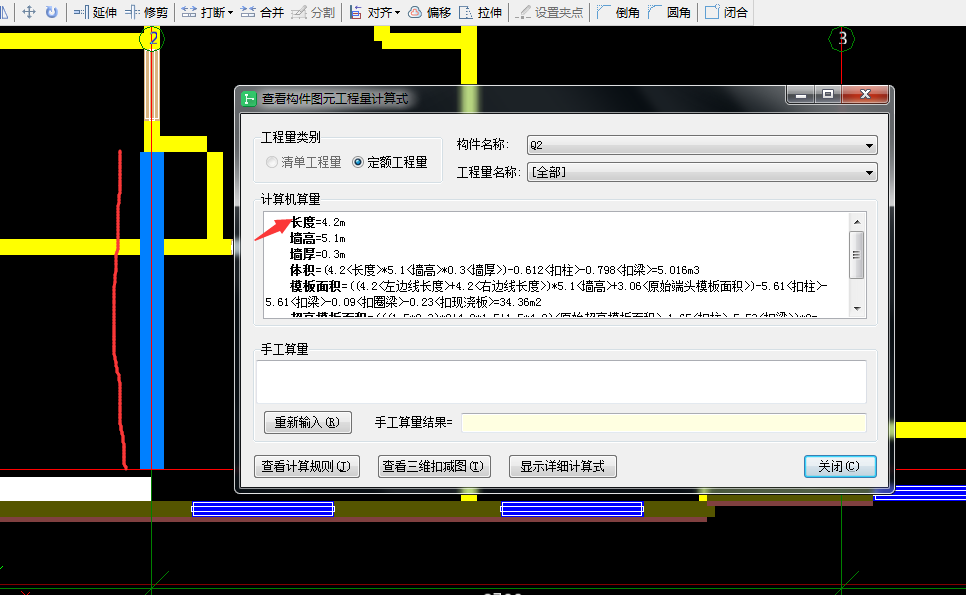Select the 清单工程量 radio button
This screenshot has height=595, width=966.
(271, 163)
